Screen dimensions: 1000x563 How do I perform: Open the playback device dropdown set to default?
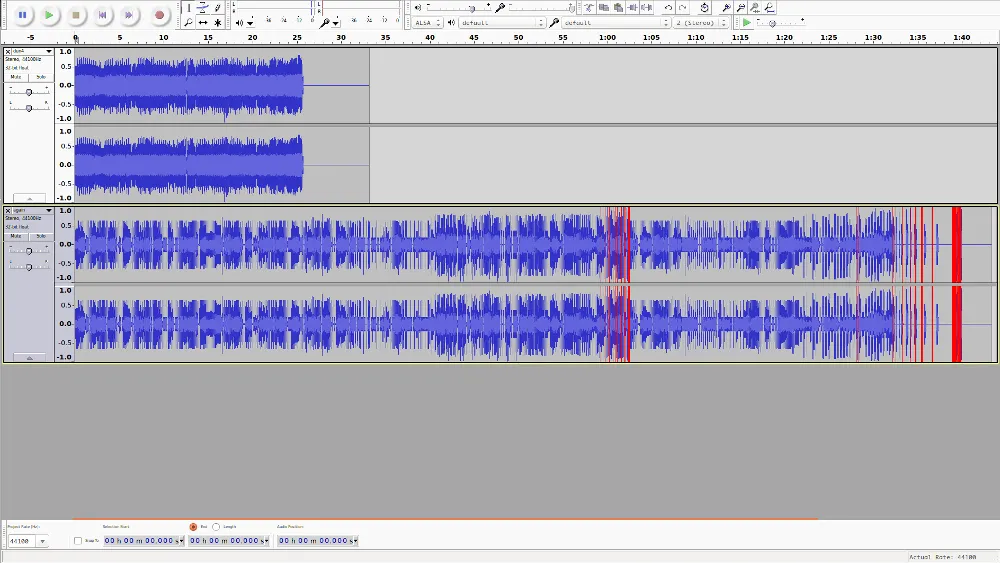pyautogui.click(x=502, y=23)
